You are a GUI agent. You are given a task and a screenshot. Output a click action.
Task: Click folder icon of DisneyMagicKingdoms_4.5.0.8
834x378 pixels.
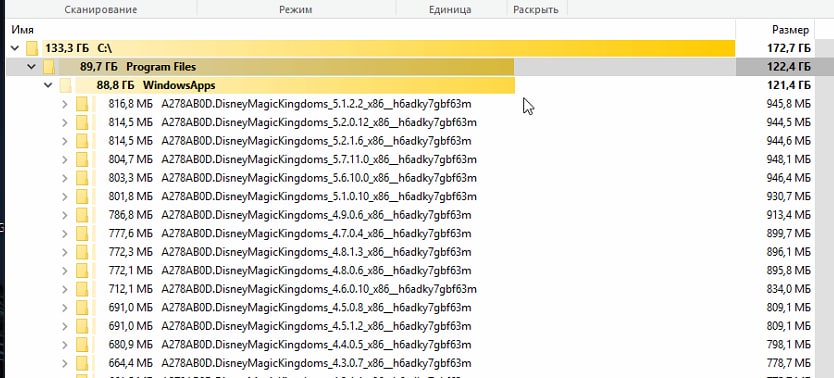82,308
